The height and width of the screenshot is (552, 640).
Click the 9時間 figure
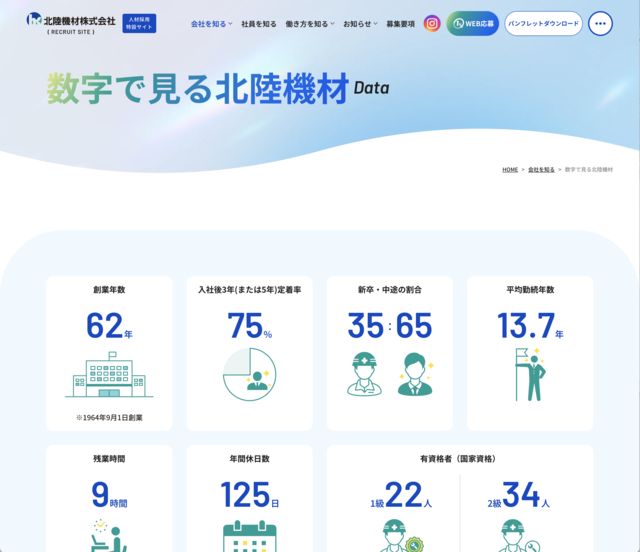109,495
